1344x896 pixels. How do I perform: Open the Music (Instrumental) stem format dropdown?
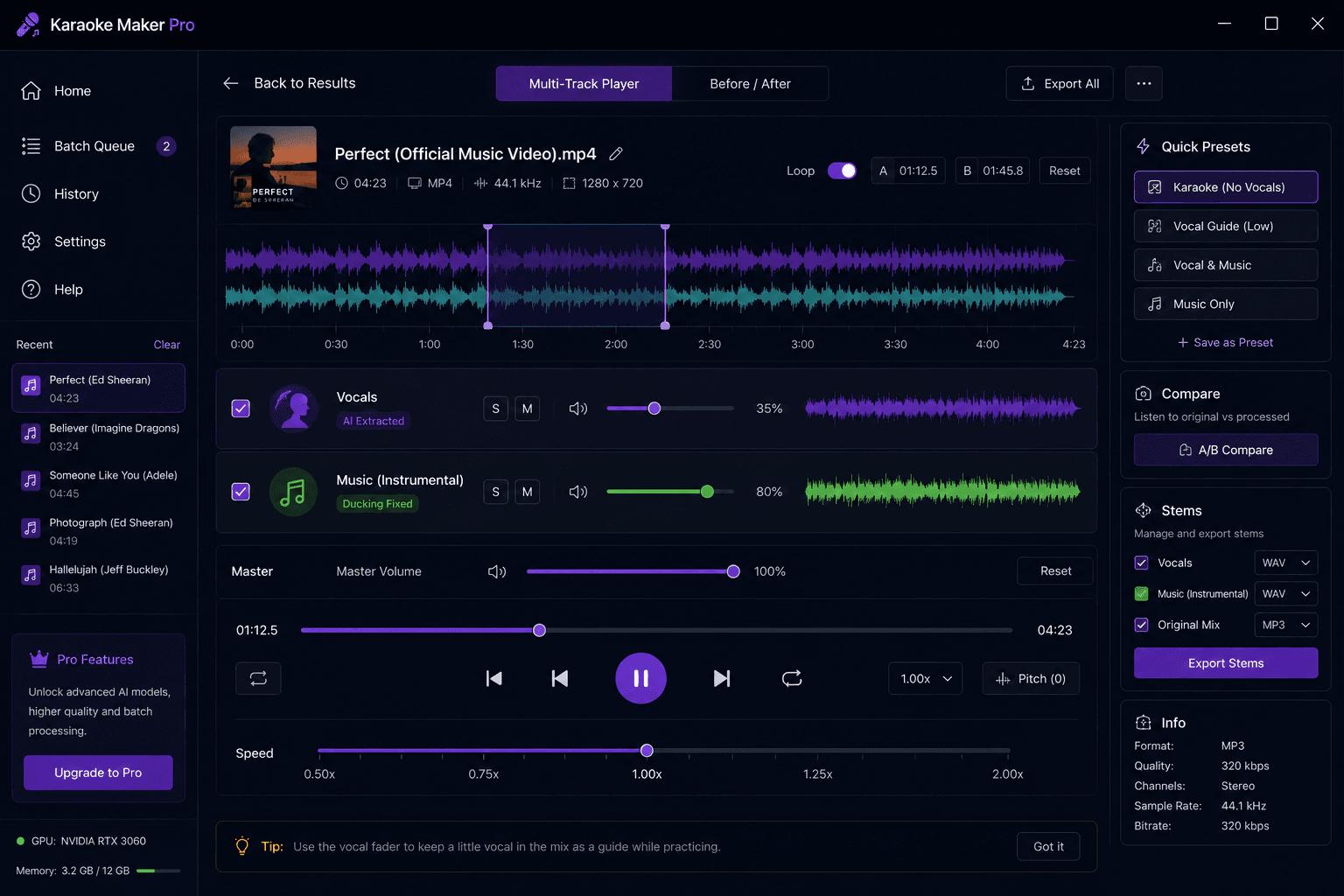click(x=1286, y=594)
